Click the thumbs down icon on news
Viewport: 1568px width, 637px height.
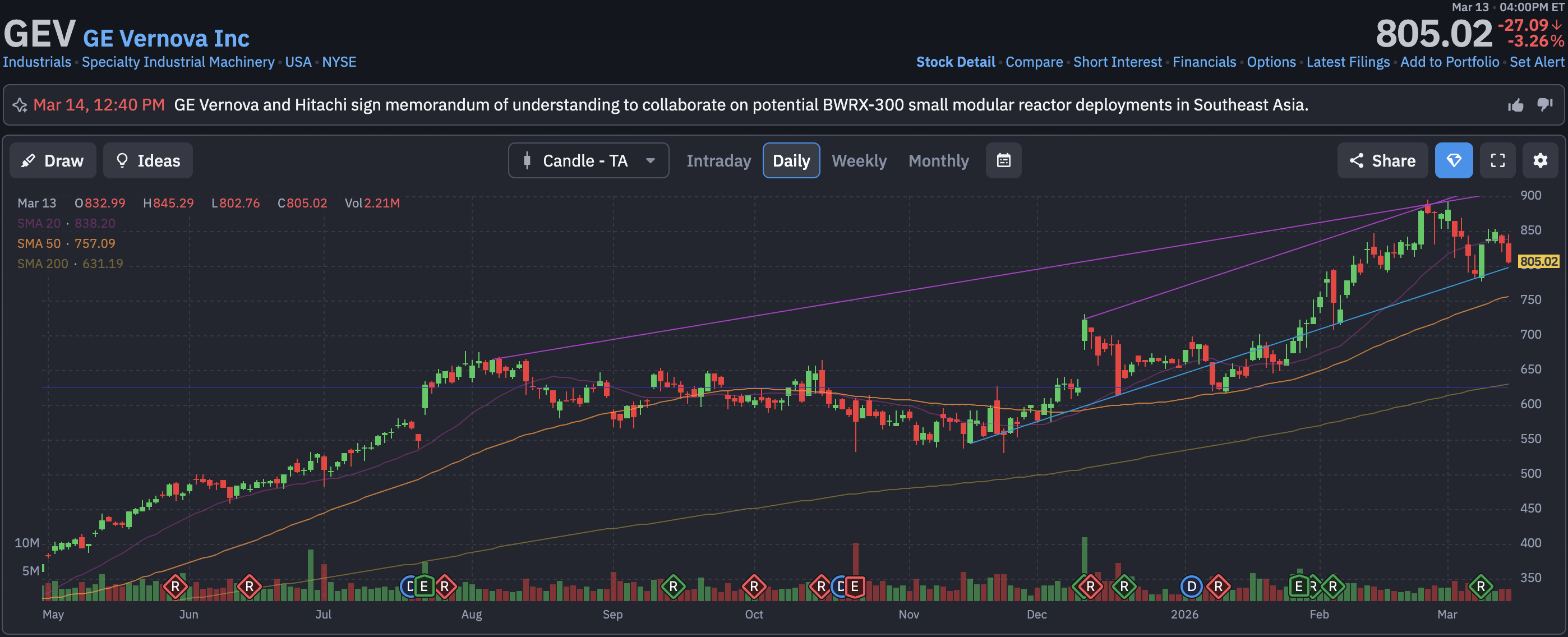[x=1544, y=105]
